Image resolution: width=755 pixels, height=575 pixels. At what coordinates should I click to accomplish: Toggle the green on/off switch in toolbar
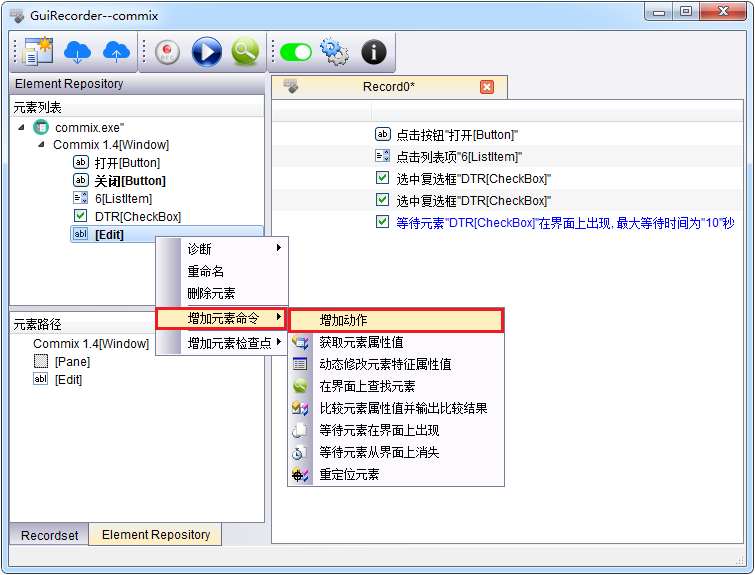pos(296,52)
